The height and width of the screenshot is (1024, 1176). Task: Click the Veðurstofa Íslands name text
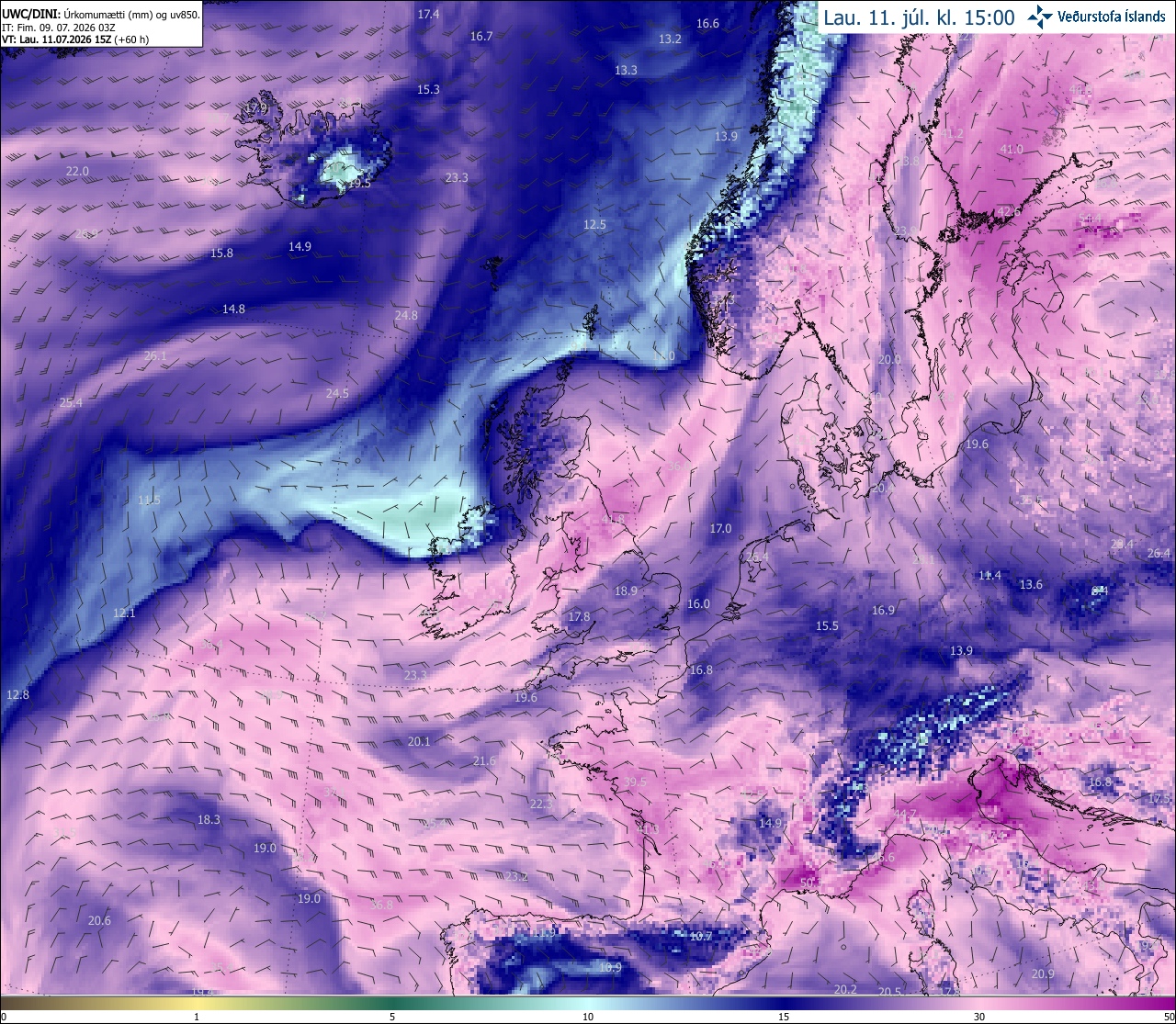pos(1112,17)
